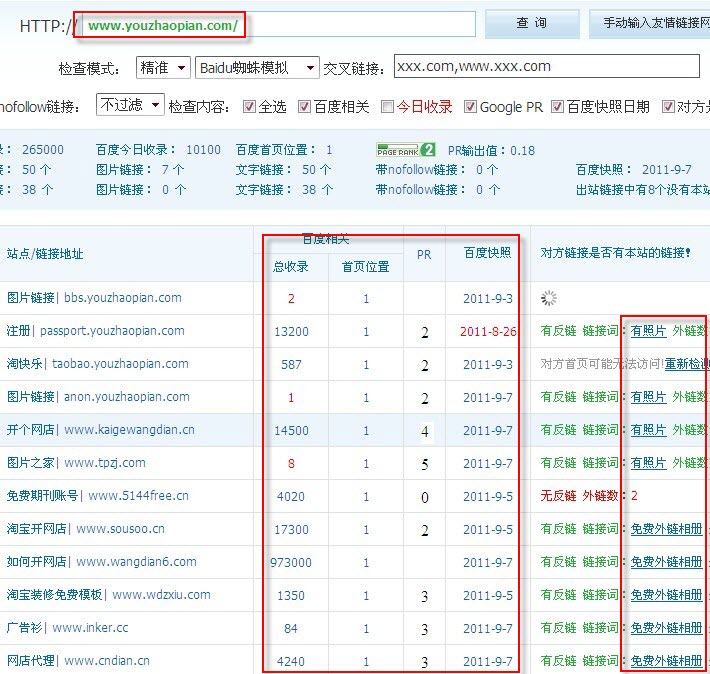
Task: Open the 检查模式 精准 dropdown
Action: pyautogui.click(x=163, y=67)
